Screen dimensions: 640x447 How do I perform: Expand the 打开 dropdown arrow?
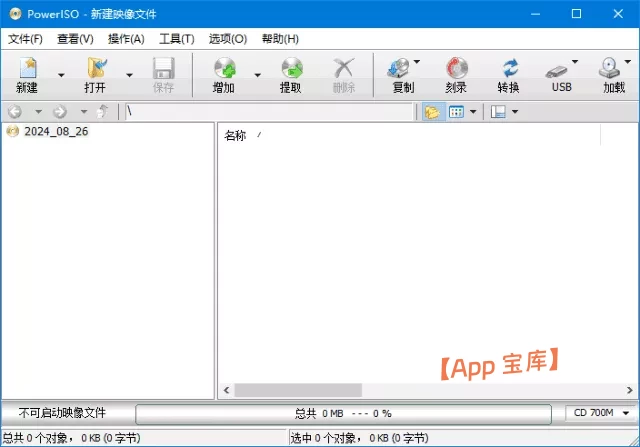(129, 75)
